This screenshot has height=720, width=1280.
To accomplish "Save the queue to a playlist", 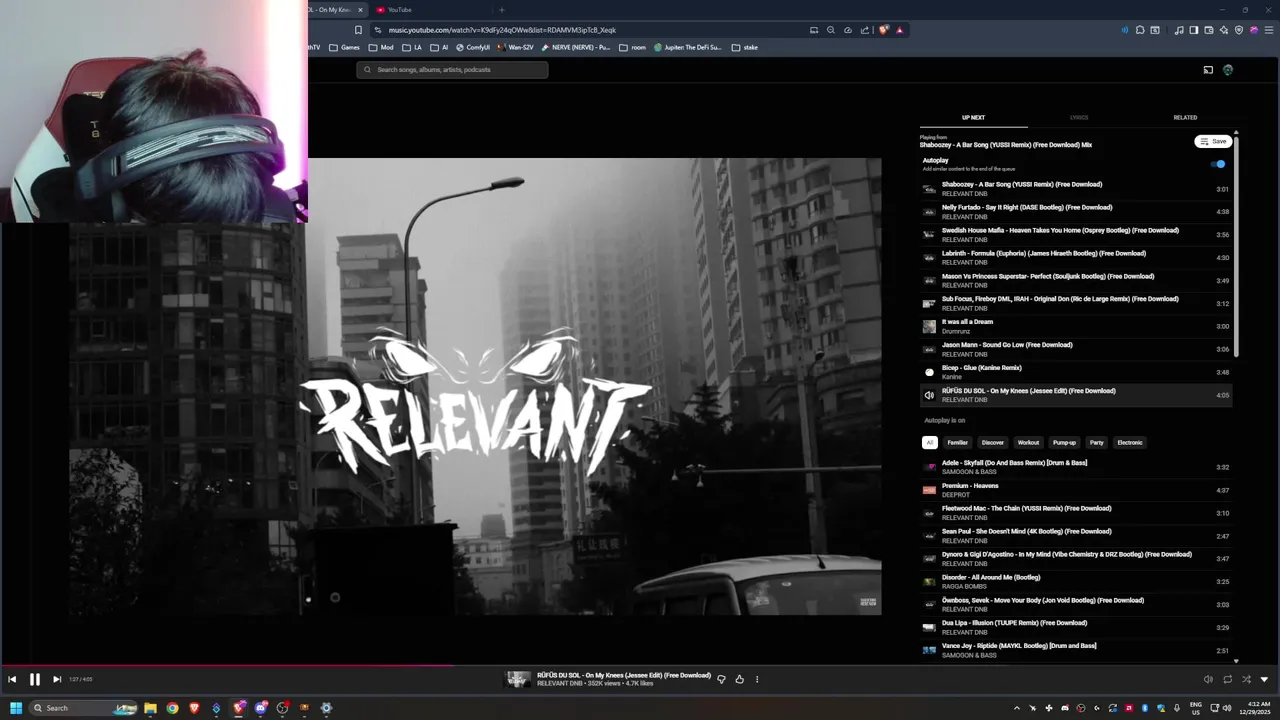I will tap(1213, 141).
